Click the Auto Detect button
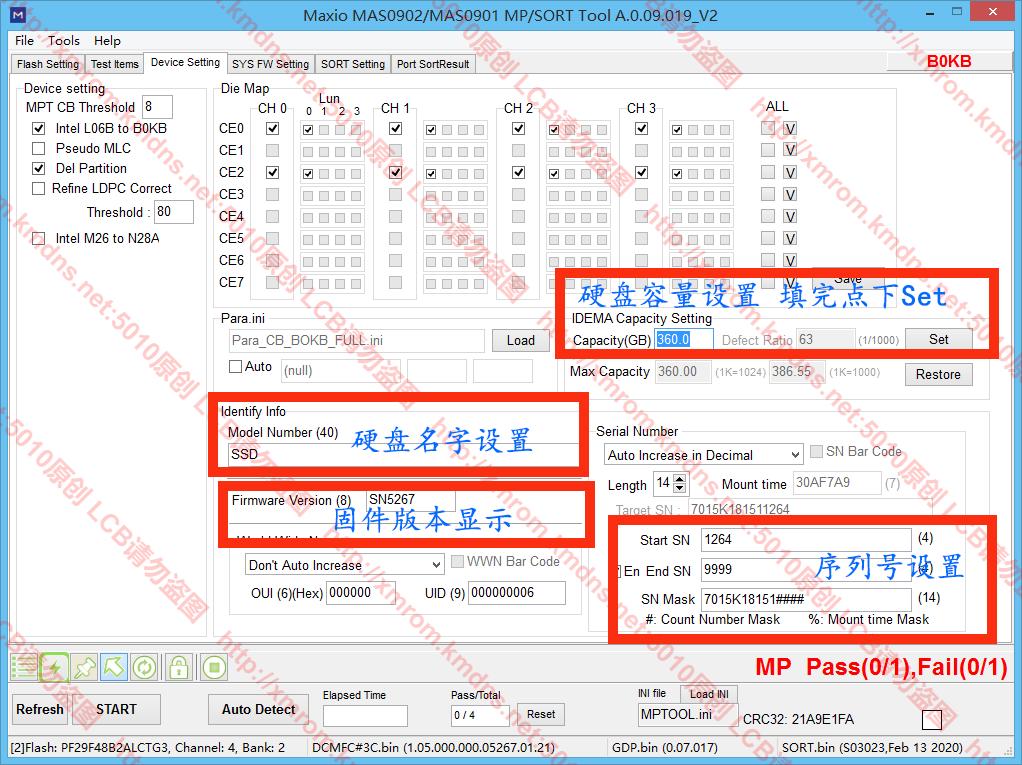The image size is (1022, 765). 258,710
